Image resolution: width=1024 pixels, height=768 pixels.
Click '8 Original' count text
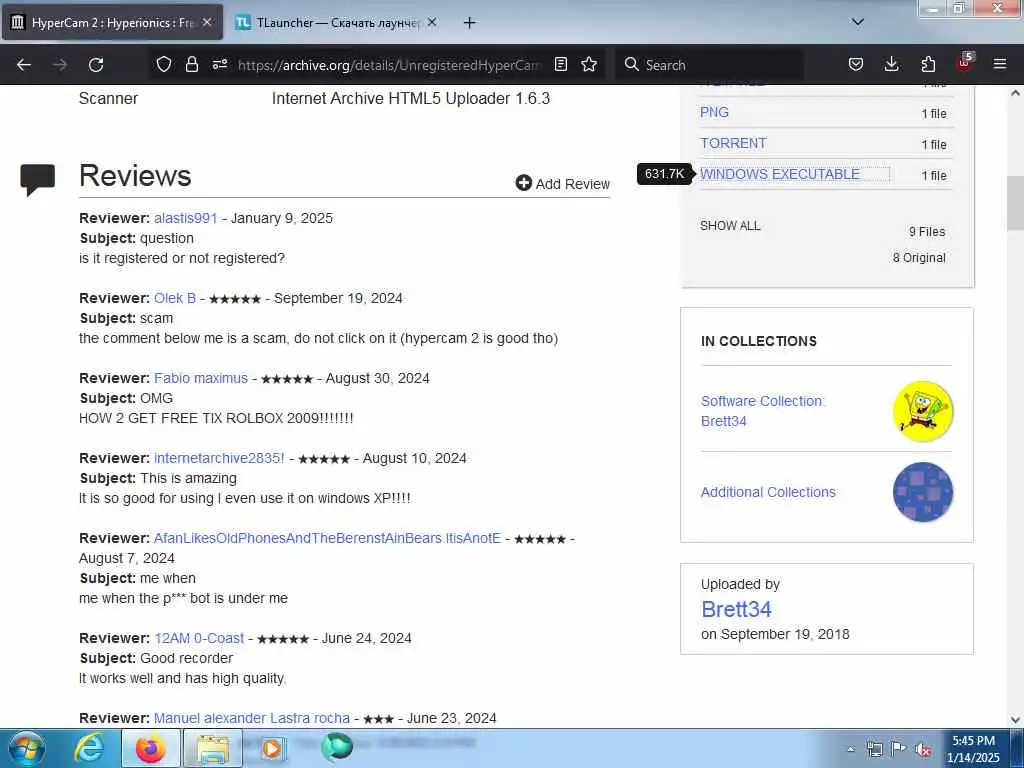pos(919,258)
